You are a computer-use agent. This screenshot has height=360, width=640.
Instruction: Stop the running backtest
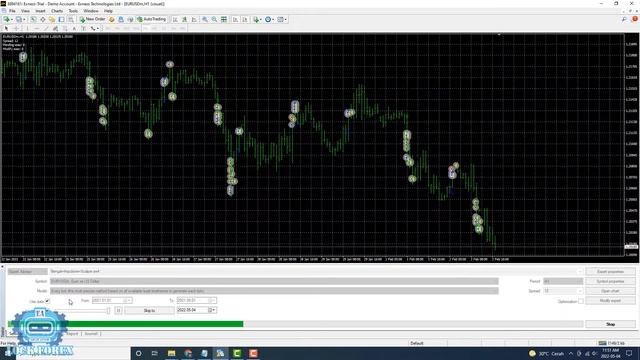click(x=611, y=324)
